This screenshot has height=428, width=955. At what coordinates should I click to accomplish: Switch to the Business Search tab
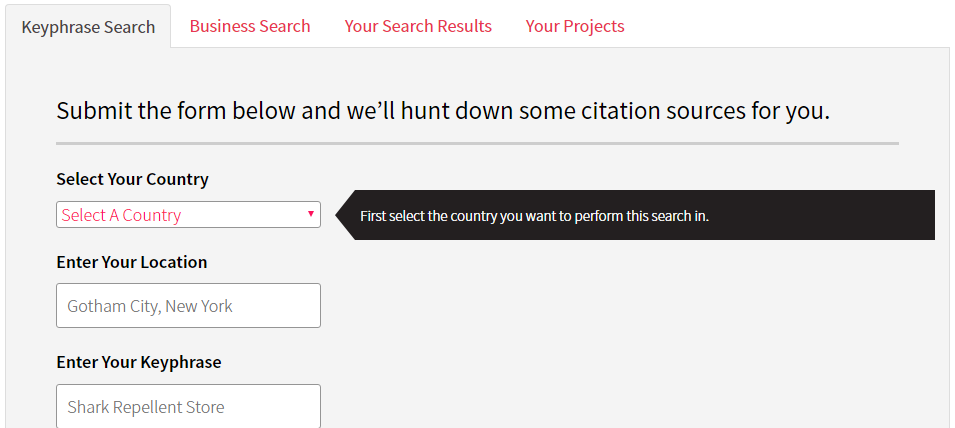click(250, 26)
